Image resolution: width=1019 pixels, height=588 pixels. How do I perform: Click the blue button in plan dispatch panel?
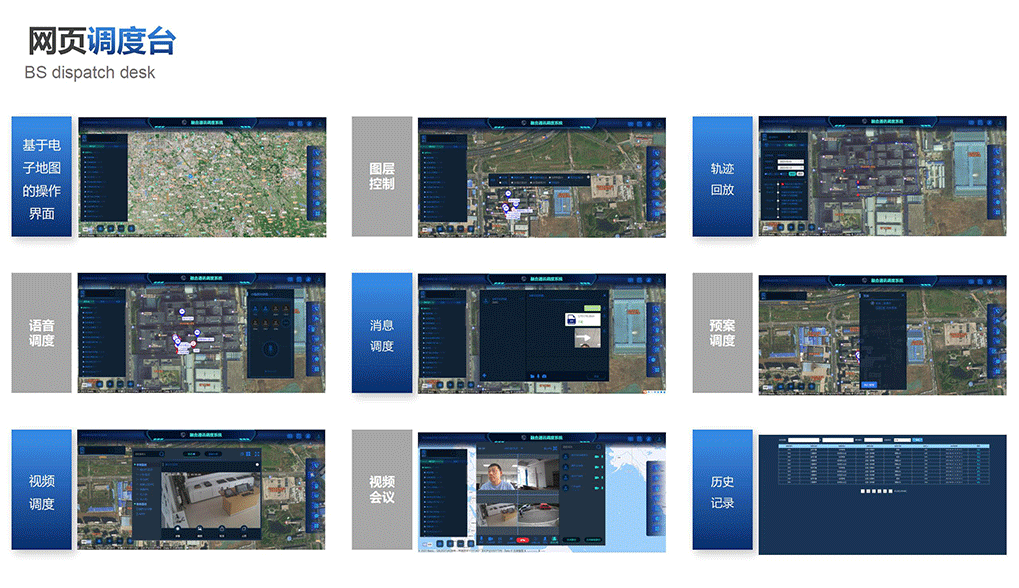pos(869,384)
